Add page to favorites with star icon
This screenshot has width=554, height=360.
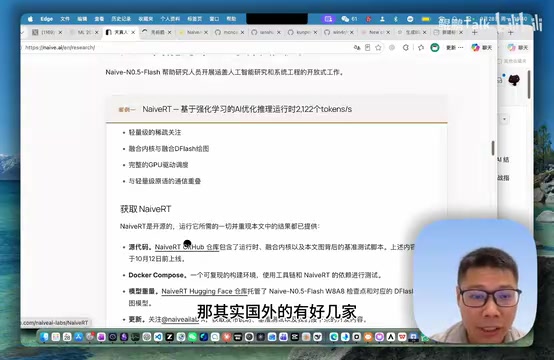click(378, 47)
